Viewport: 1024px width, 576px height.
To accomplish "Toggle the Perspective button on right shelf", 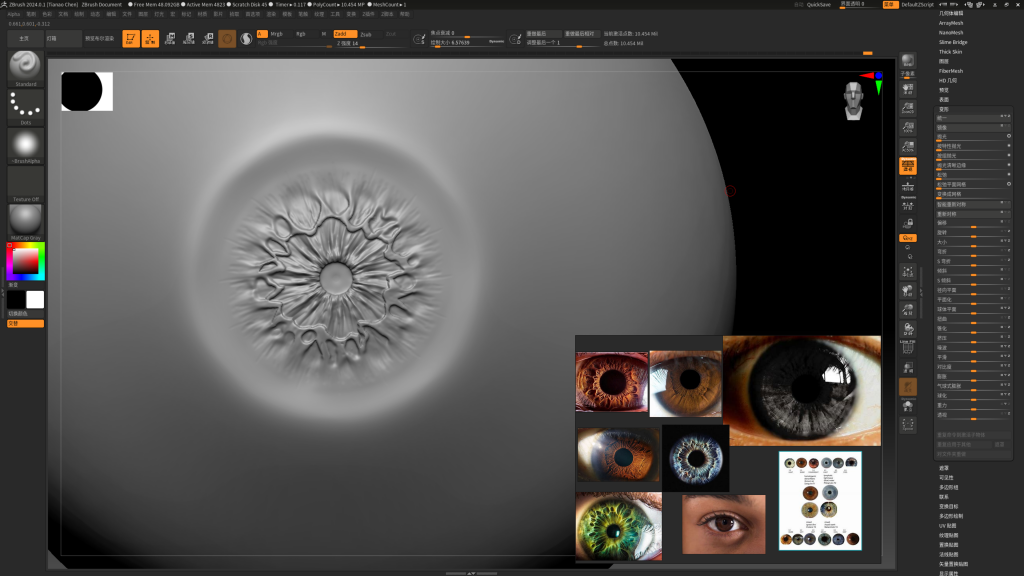I will (908, 166).
